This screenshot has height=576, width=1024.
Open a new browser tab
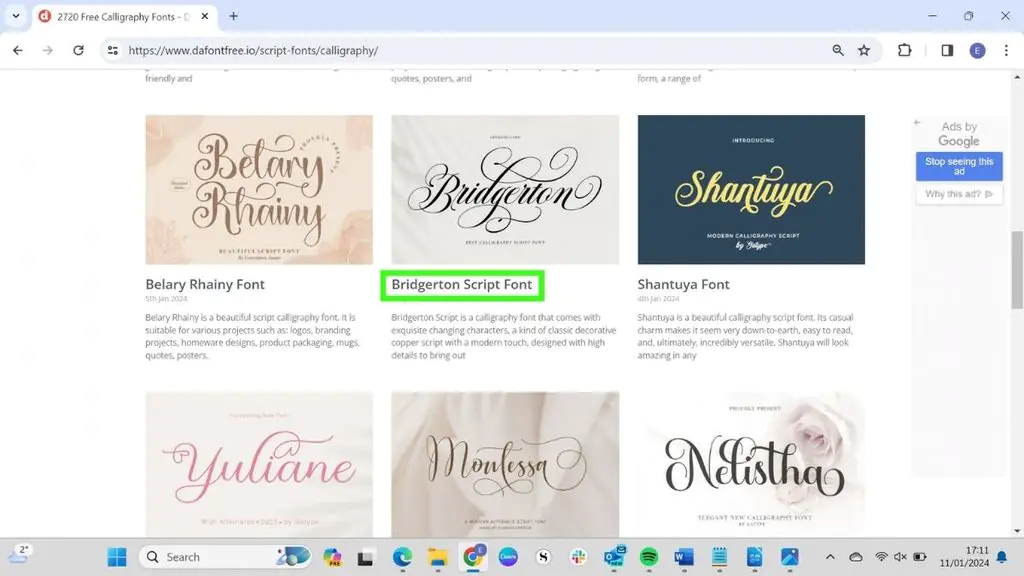(x=234, y=16)
